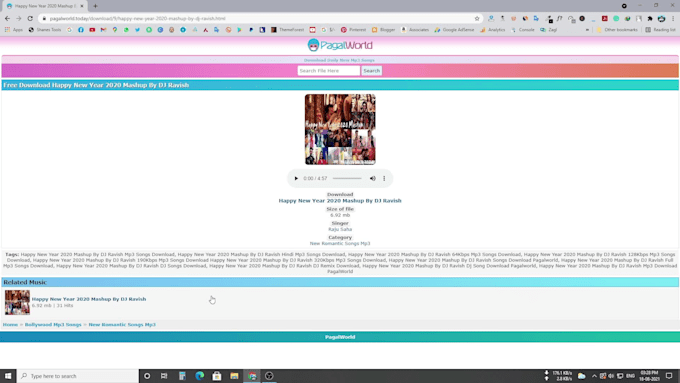Open Microsoft Store from the taskbar
680x383 pixels.
click(217, 376)
